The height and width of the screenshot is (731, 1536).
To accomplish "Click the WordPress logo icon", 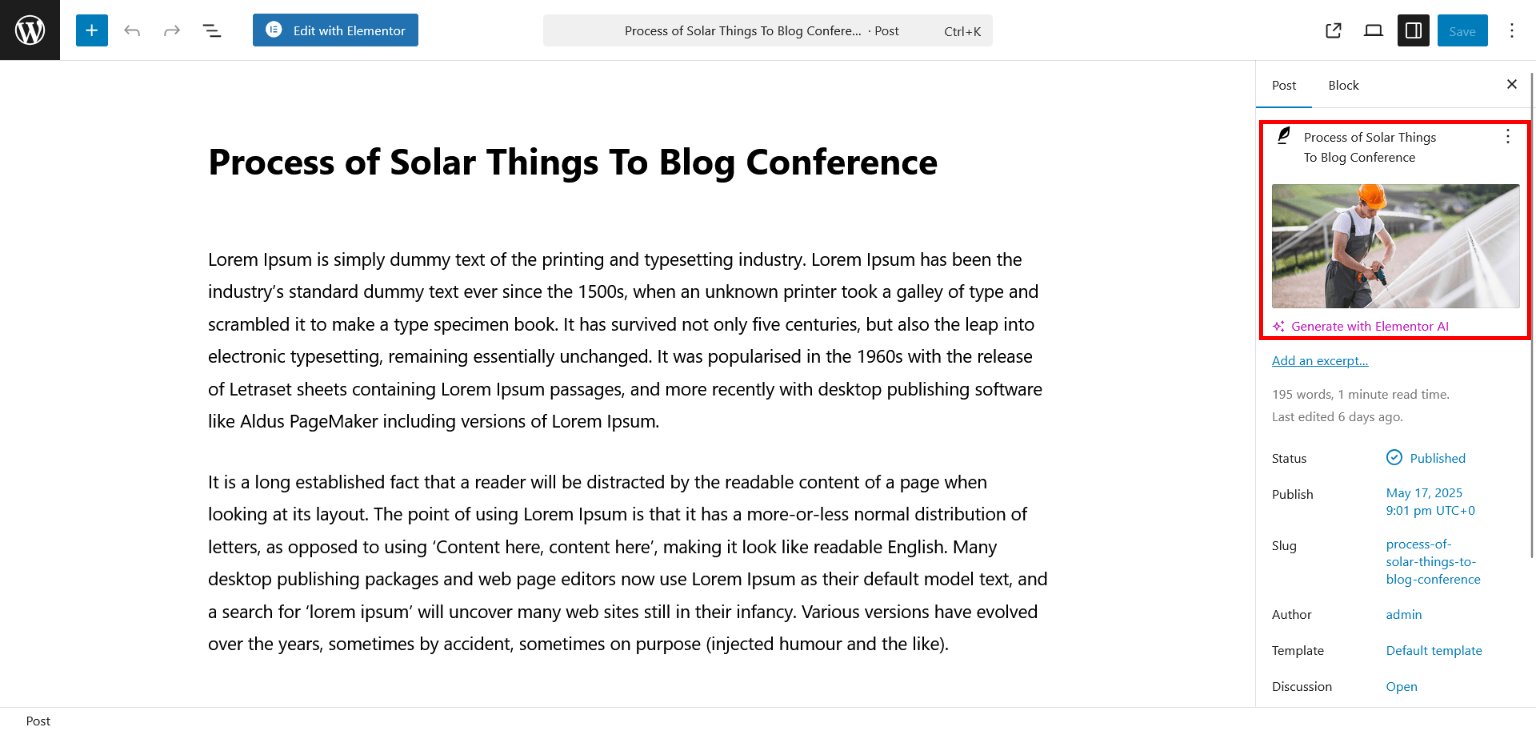I will pyautogui.click(x=30, y=30).
